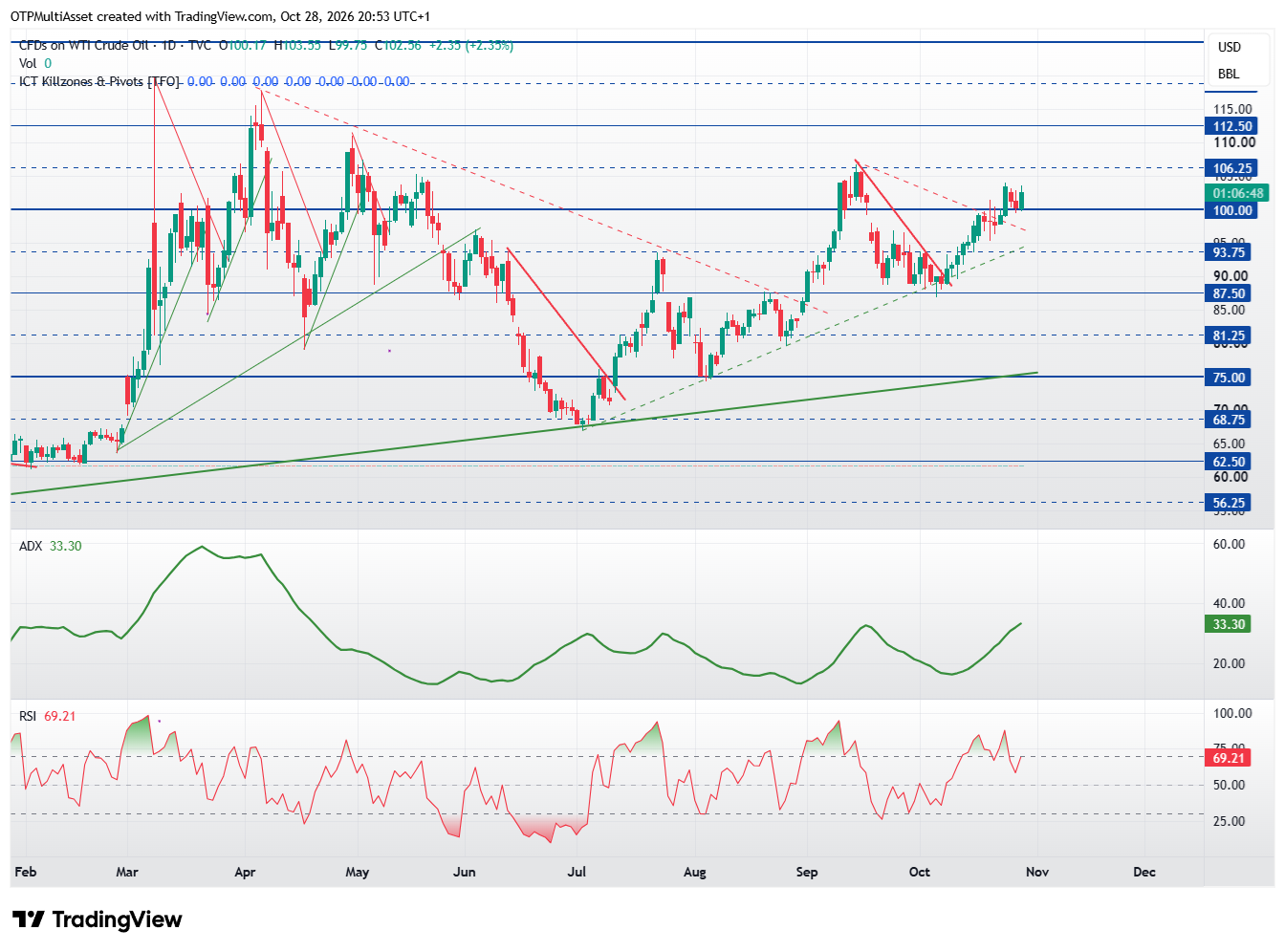The width and height of the screenshot is (1285, 952).
Task: Click the CFDs on WTI Crude Oil title
Action: tap(84, 45)
